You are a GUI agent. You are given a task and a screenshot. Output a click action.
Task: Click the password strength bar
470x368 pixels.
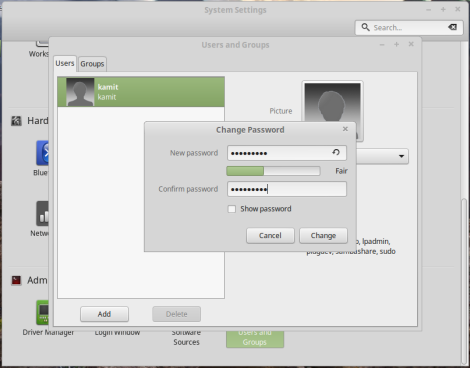[273, 171]
